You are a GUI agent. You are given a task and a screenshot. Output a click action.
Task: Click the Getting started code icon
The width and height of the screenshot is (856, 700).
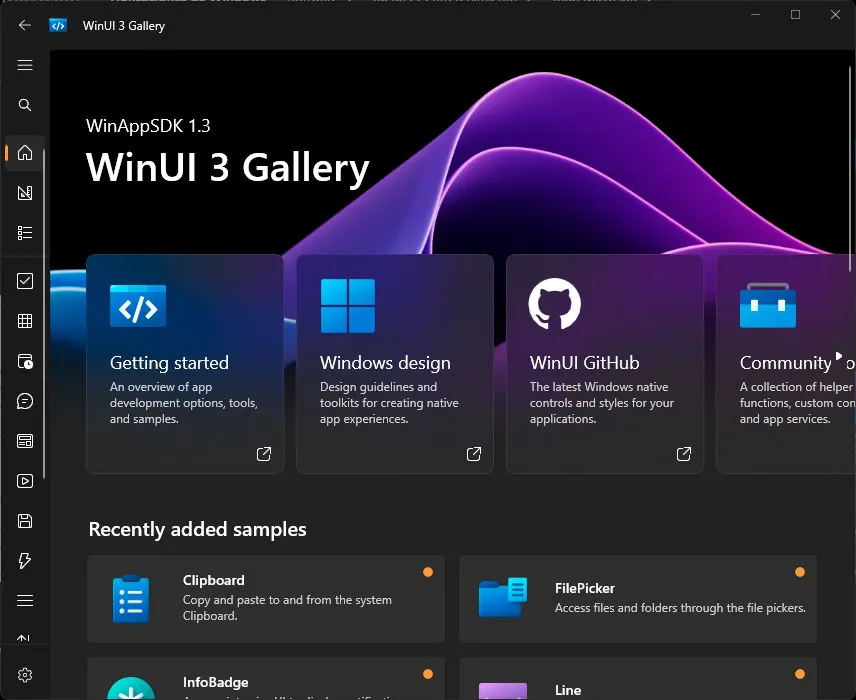138,306
